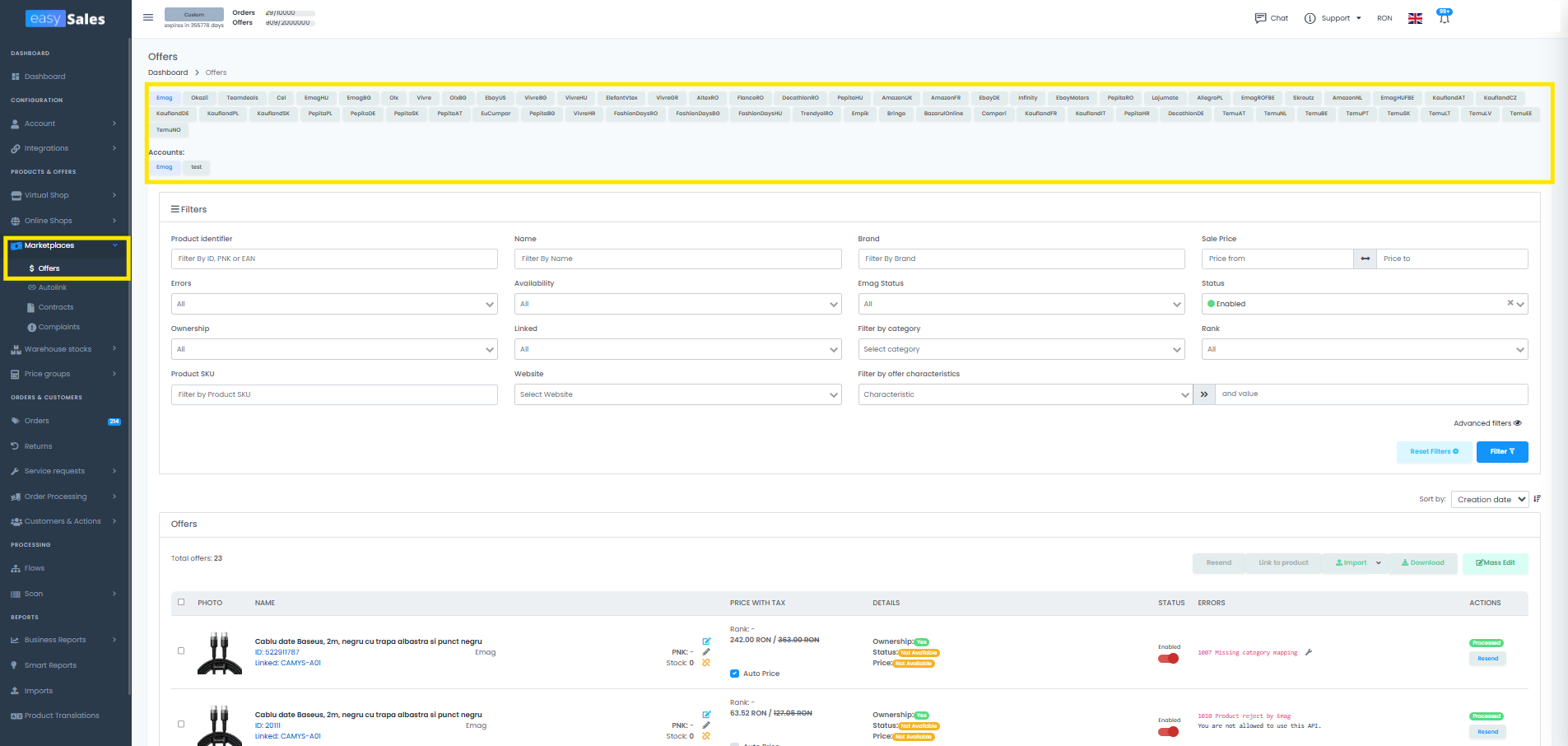Click the Download button
This screenshot has width=1568, height=746.
point(1423,563)
